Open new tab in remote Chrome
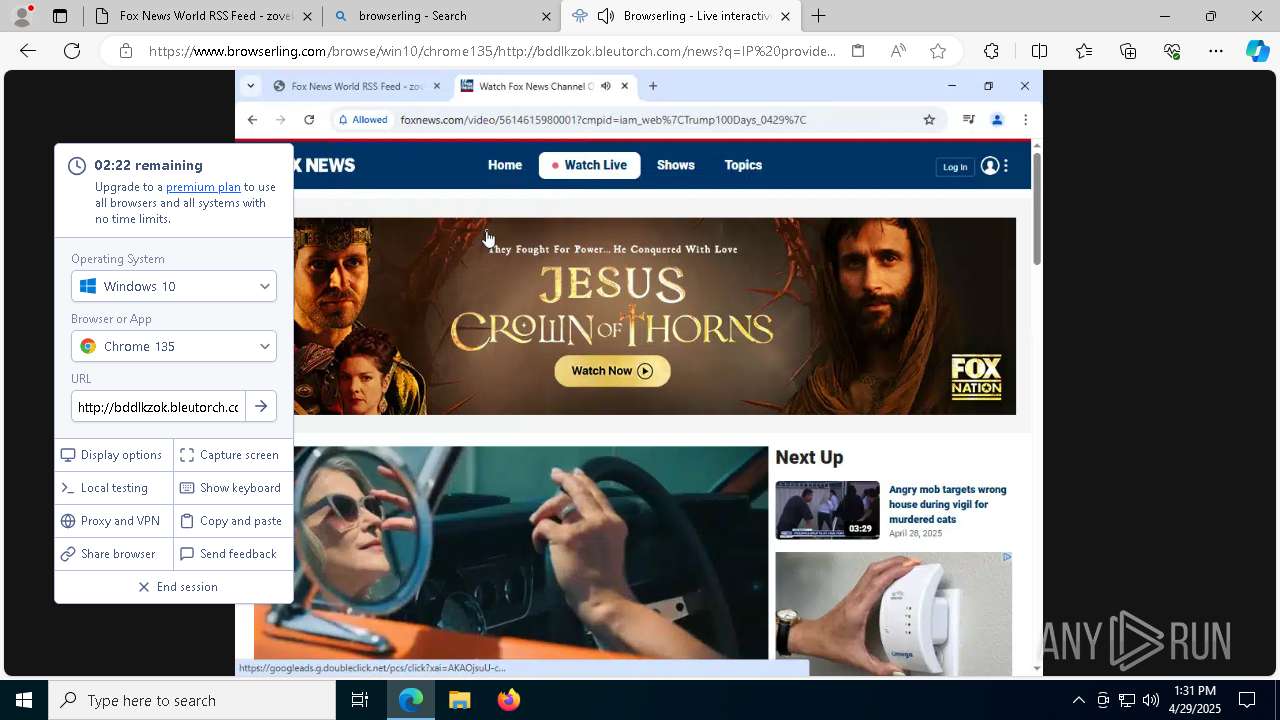 click(x=653, y=86)
